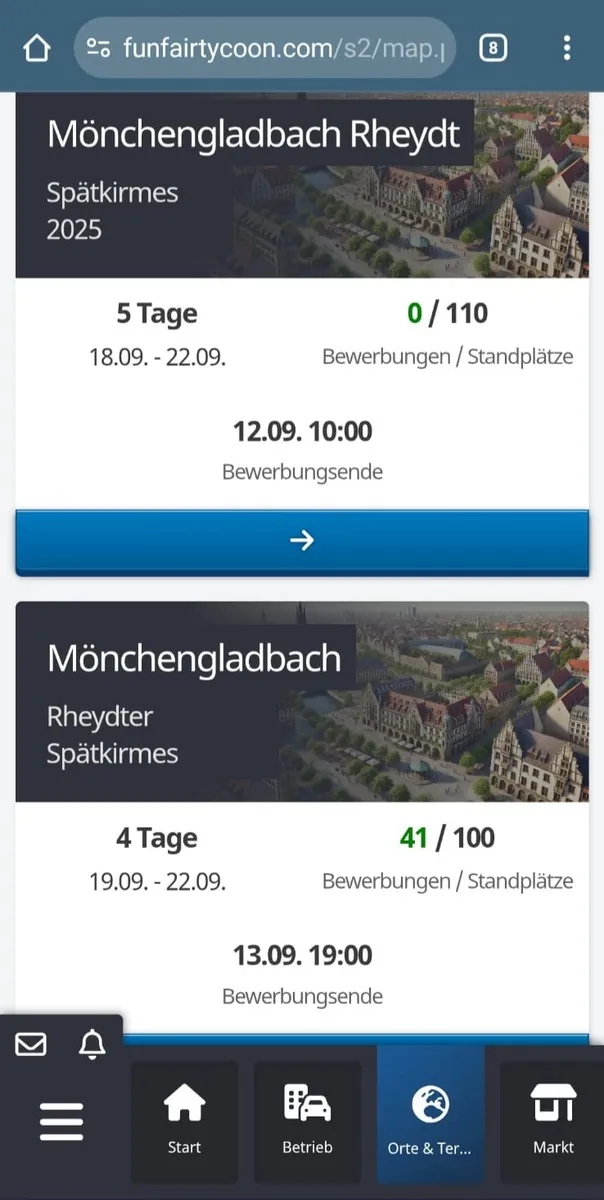Click the 41 / 100 applications count
The width and height of the screenshot is (604, 1200).
pos(447,838)
